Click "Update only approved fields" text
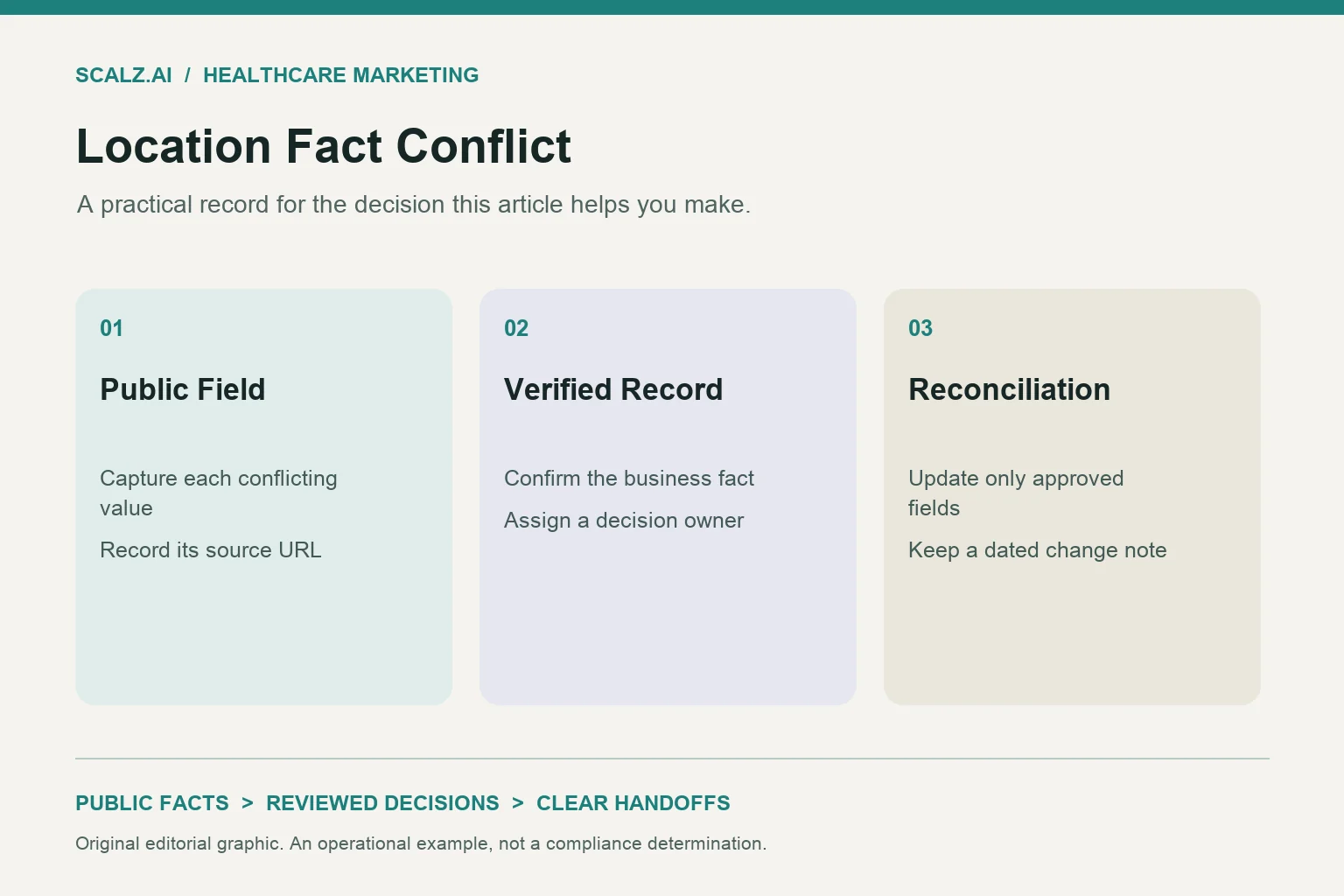The width and height of the screenshot is (1344, 896). coord(1016,493)
